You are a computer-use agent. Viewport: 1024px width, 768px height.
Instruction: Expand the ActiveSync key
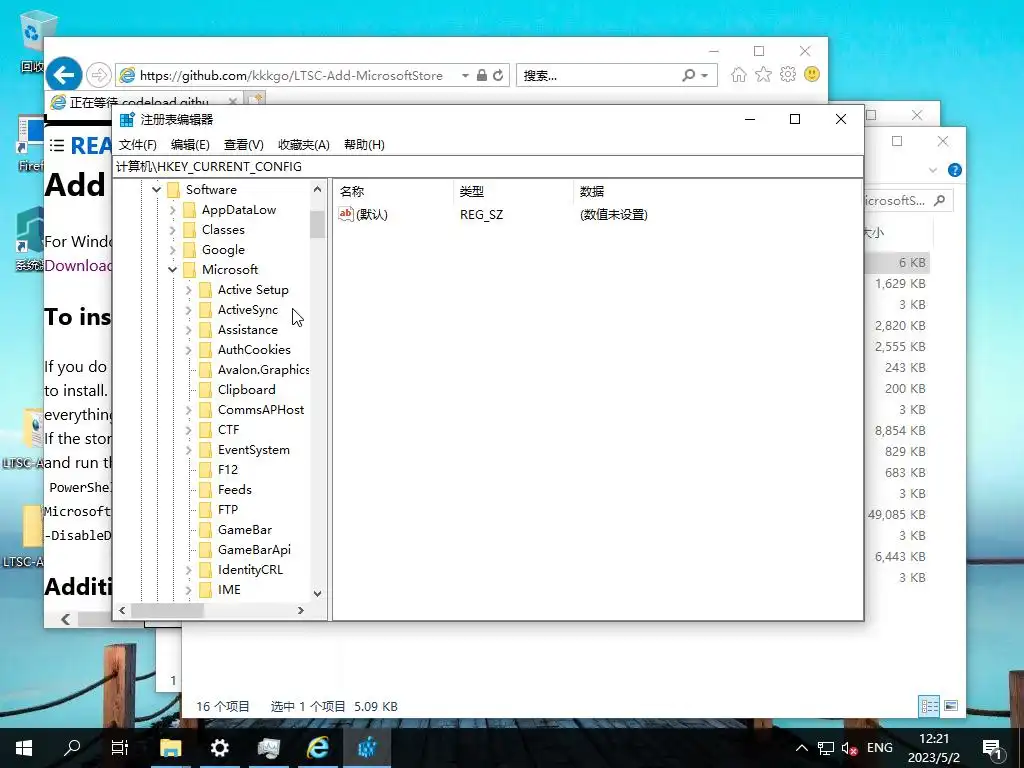point(188,310)
